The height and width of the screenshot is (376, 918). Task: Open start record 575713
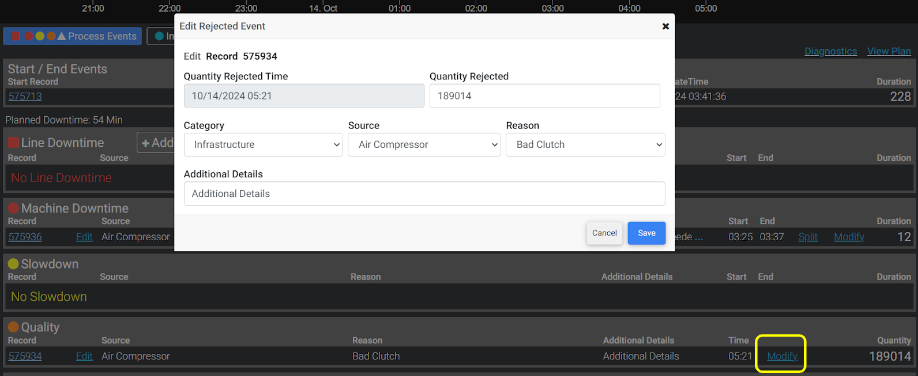tap(25, 96)
